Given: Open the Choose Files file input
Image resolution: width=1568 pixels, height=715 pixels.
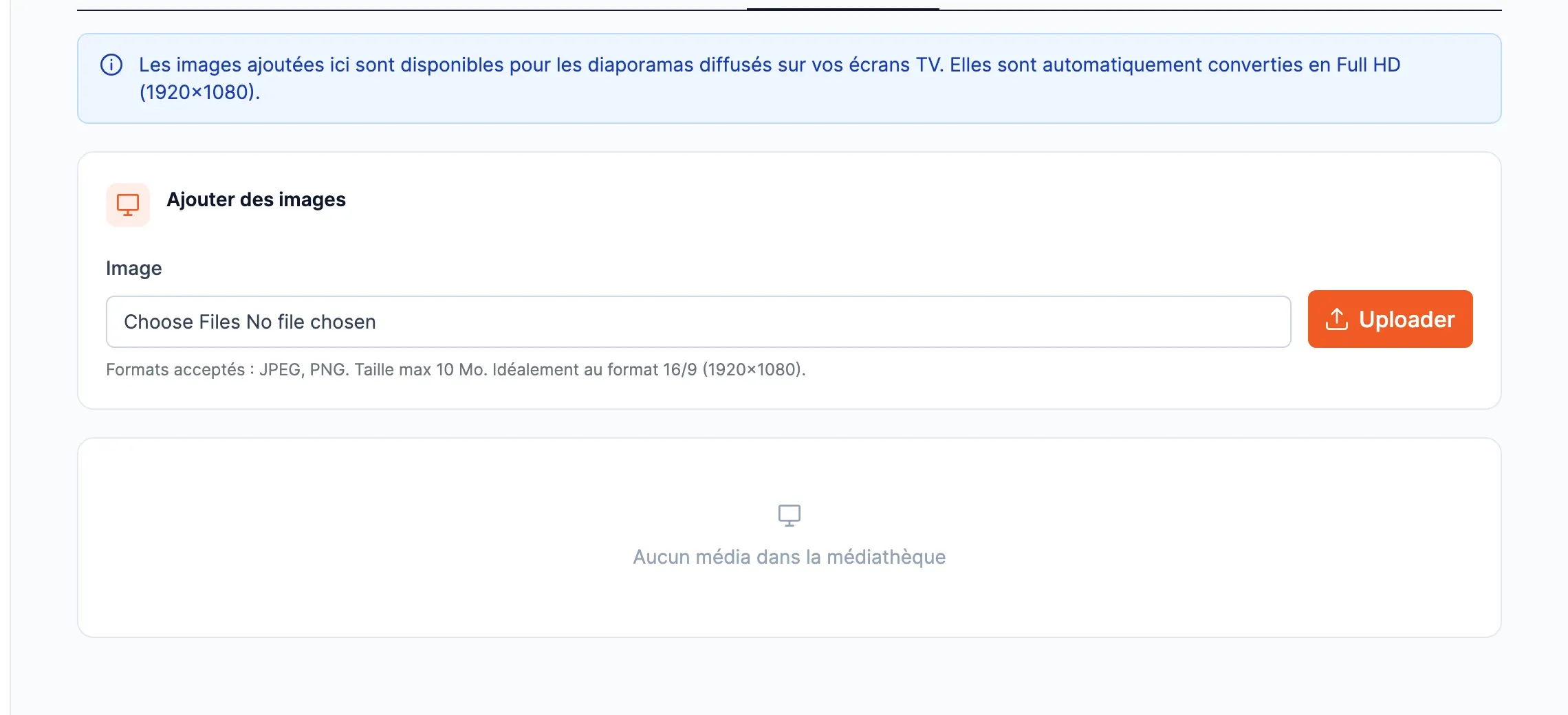Looking at the screenshot, I should click(698, 322).
